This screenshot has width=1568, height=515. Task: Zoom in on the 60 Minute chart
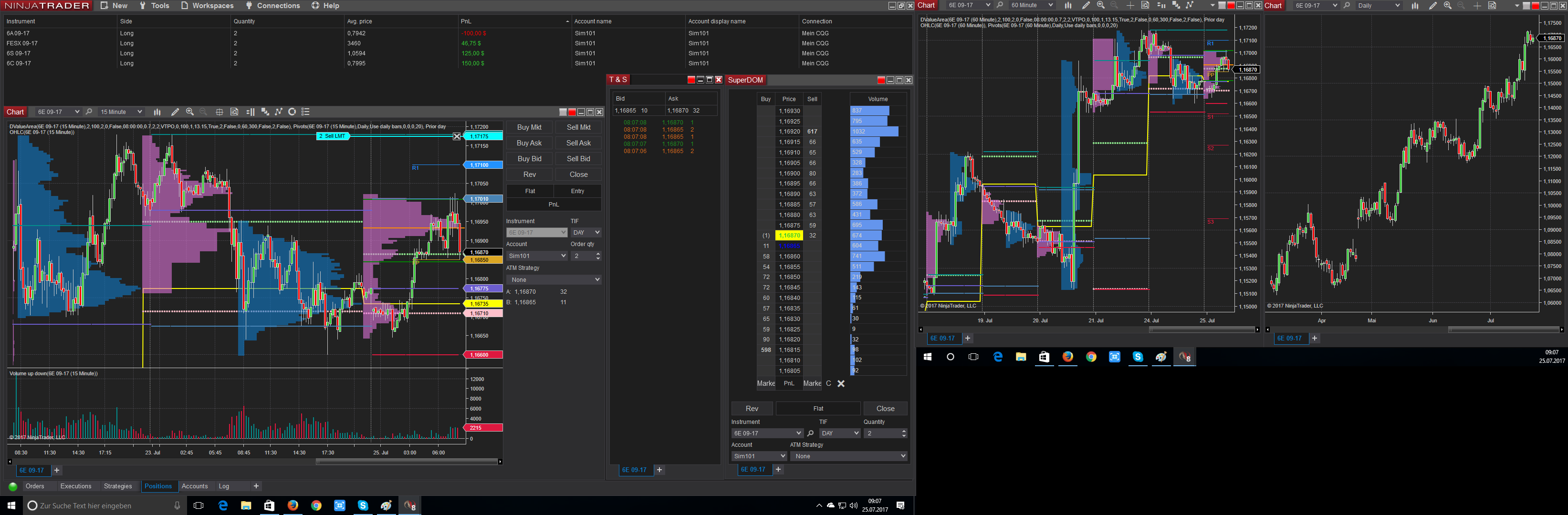point(1100,5)
